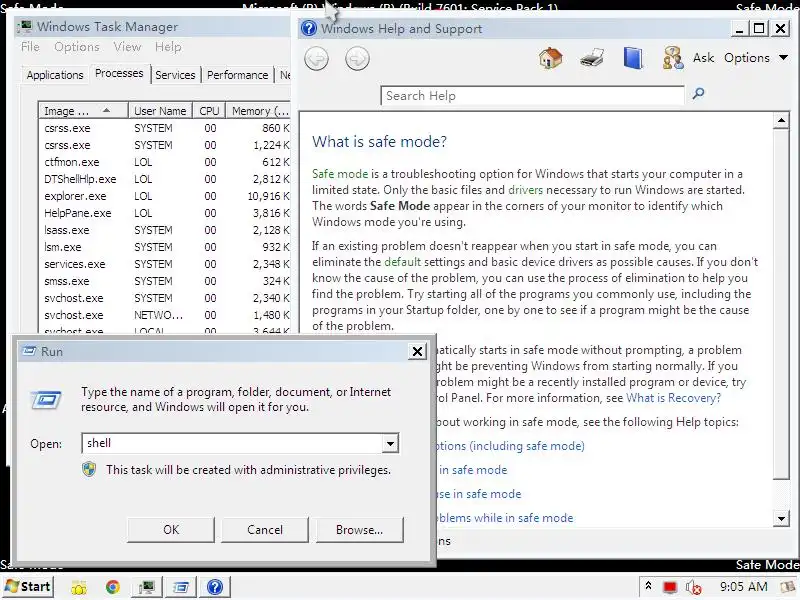This screenshot has height=600, width=800.
Task: Click the UAC shield icon in Run dialog
Action: [89, 469]
